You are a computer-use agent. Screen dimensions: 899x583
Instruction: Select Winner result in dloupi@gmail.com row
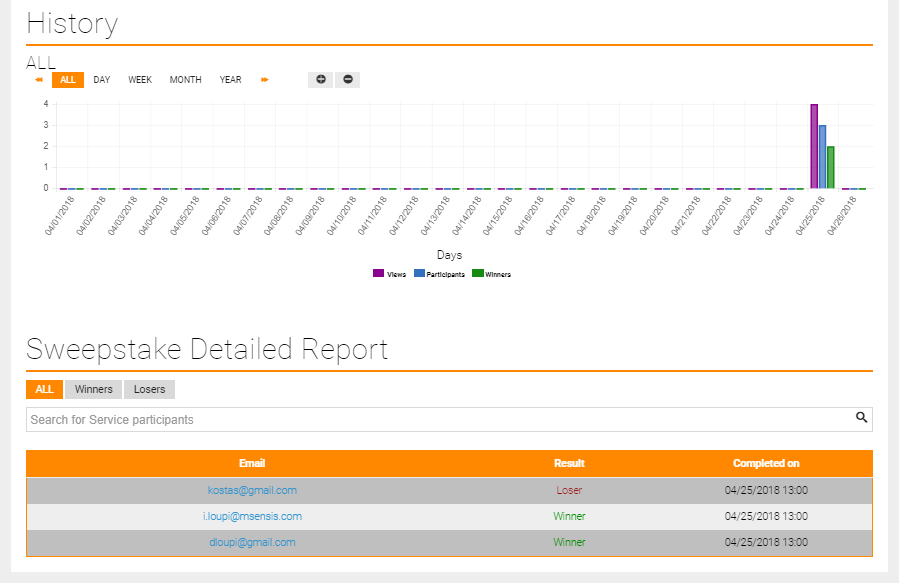pos(569,542)
